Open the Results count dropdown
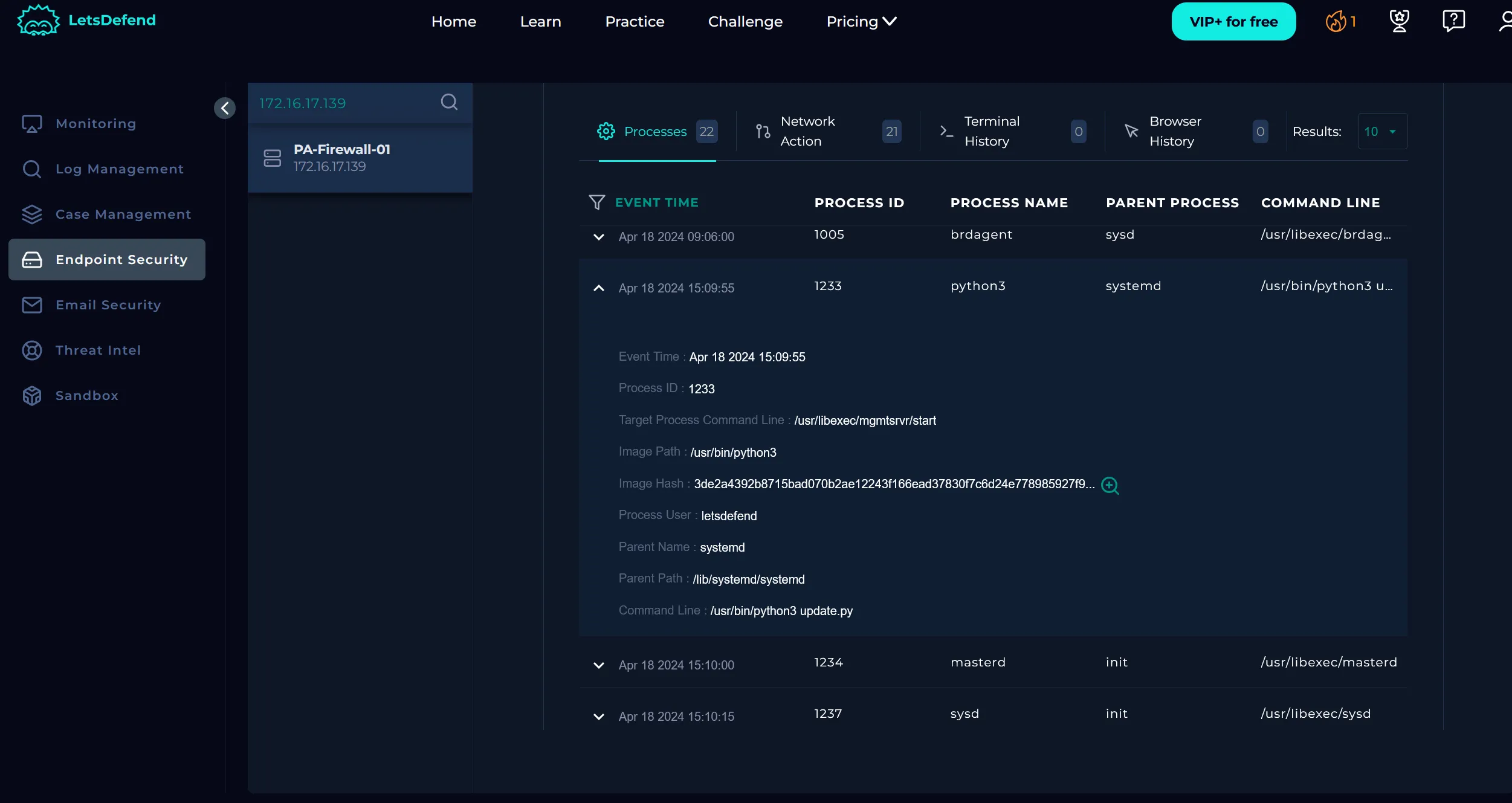The image size is (1512, 803). pos(1381,131)
